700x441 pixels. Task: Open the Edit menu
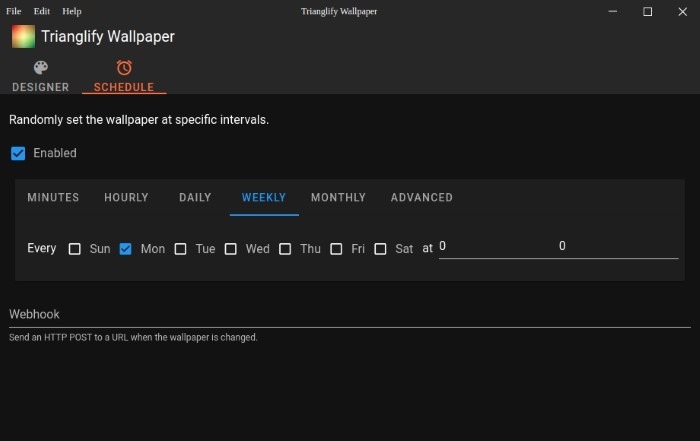[42, 11]
